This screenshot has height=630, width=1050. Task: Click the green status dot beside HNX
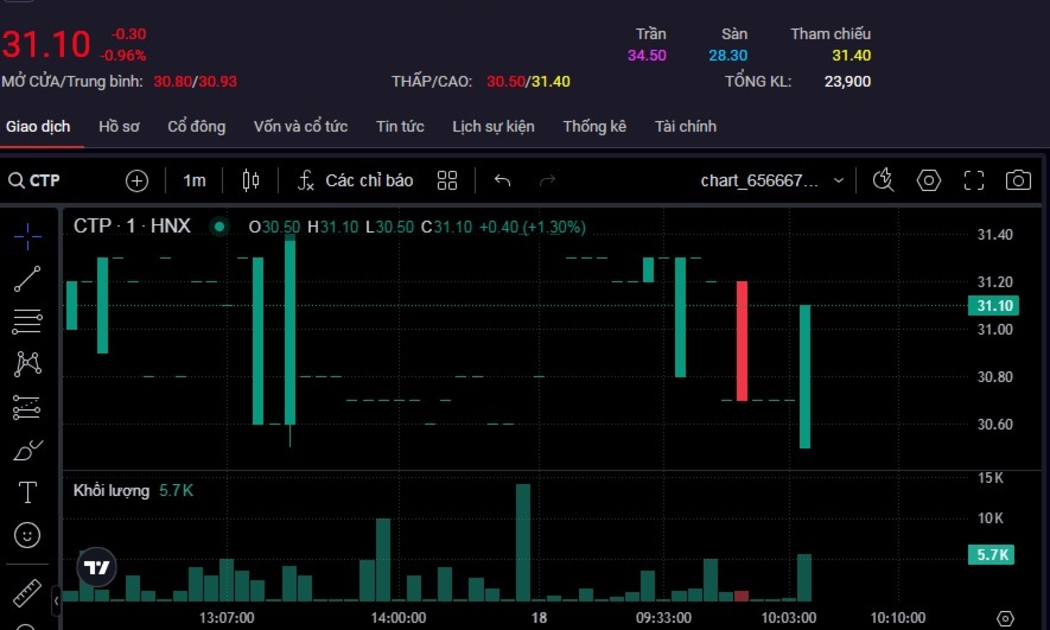[219, 227]
